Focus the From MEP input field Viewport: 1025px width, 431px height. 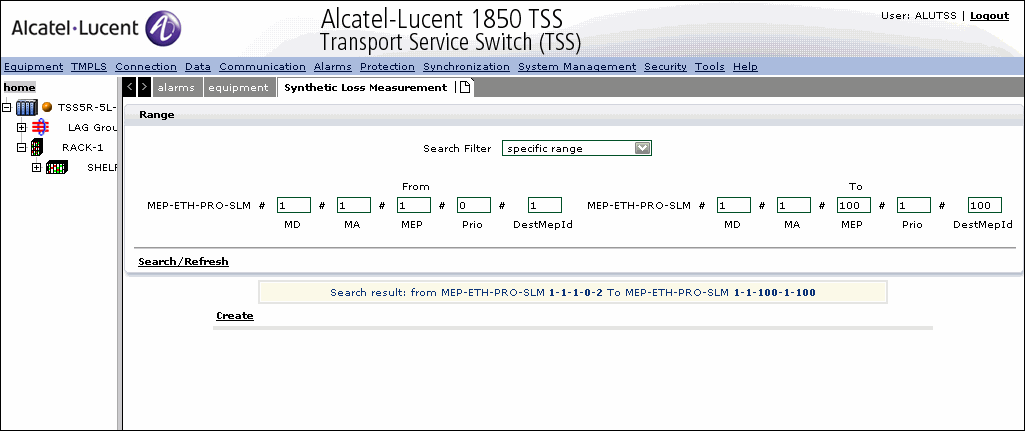[x=414, y=205]
